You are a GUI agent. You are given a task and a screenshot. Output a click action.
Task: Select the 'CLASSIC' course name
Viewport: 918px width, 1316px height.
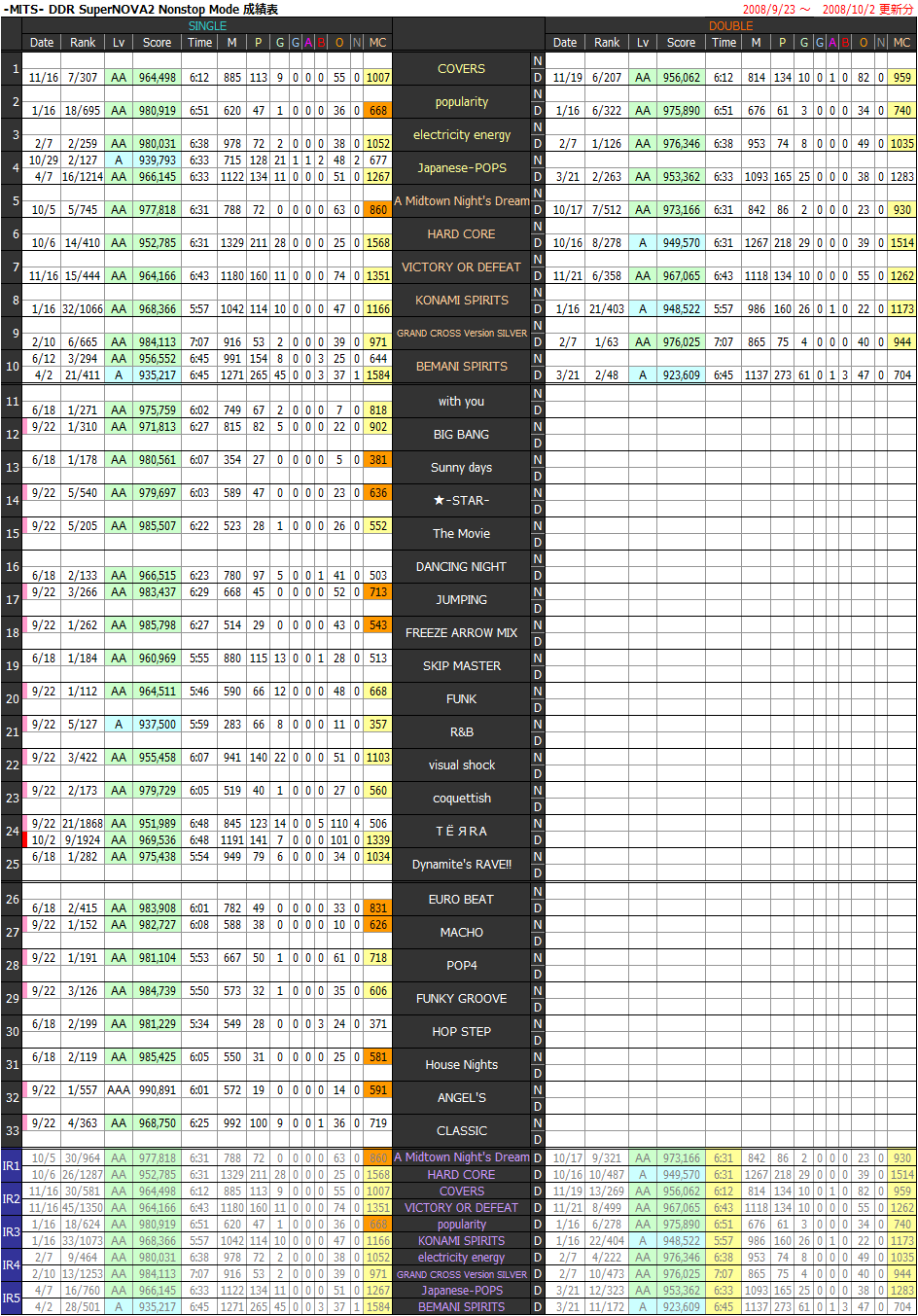coord(461,1131)
